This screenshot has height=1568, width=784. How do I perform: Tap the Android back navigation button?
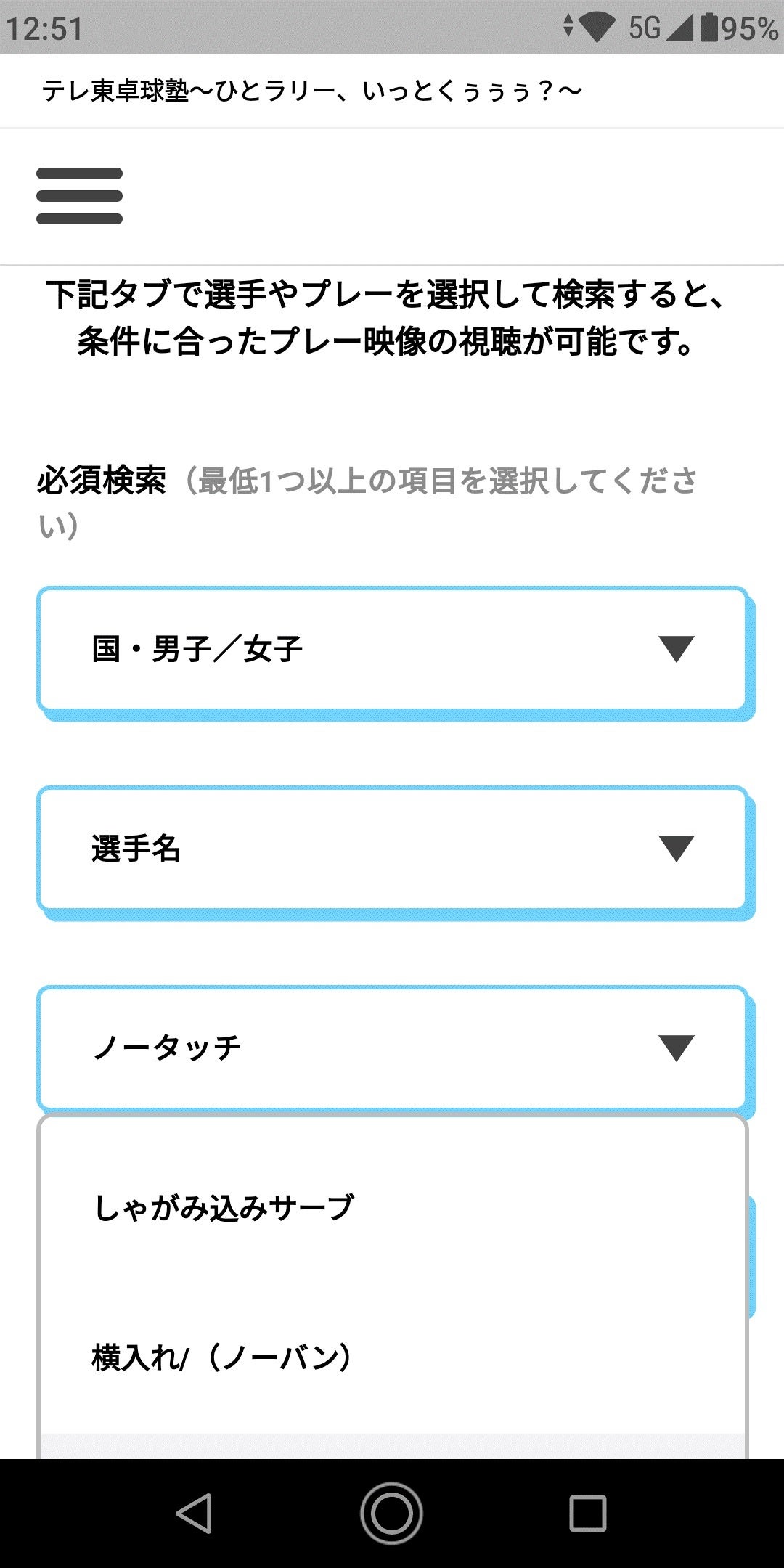195,1514
